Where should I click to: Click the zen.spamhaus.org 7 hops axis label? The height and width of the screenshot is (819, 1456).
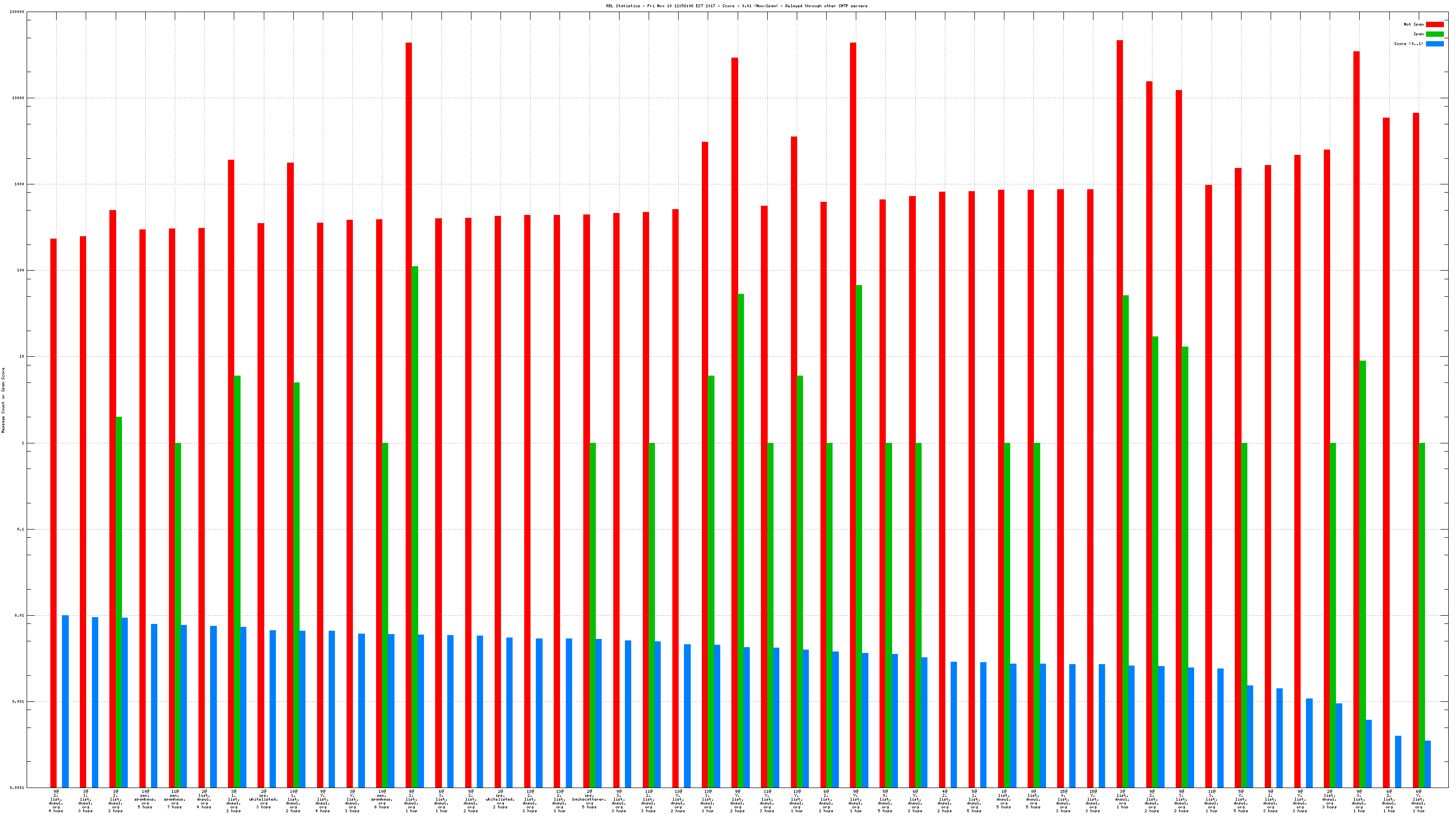click(175, 800)
